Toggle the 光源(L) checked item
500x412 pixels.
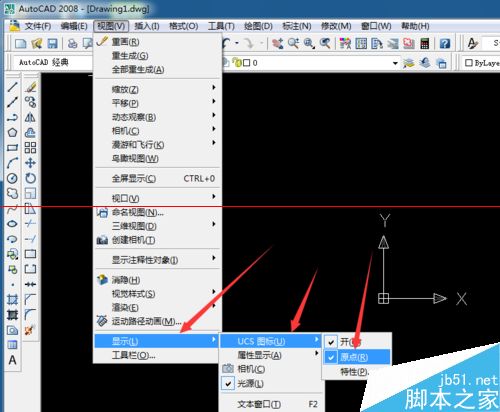(x=271, y=384)
